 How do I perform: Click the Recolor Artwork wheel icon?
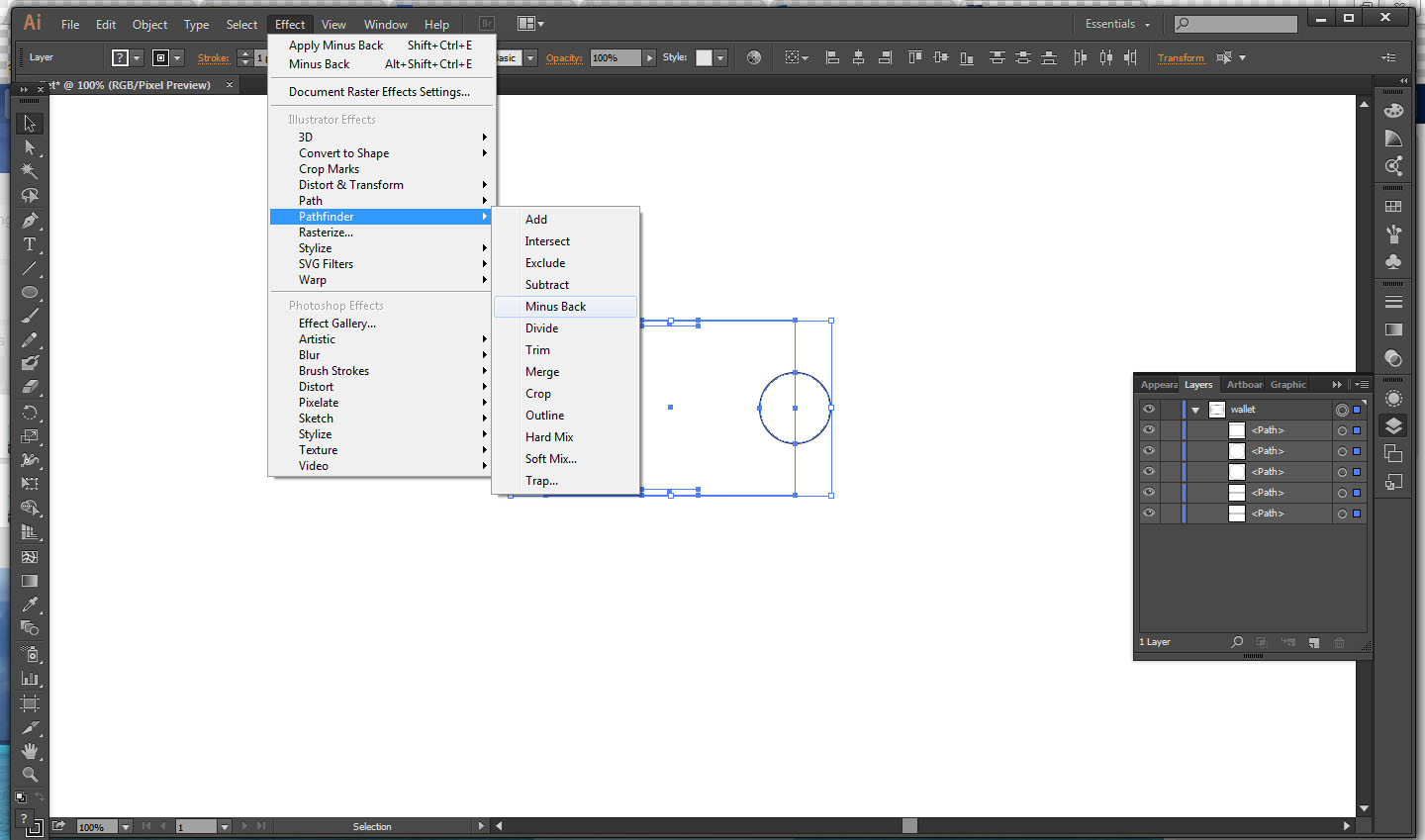(754, 57)
